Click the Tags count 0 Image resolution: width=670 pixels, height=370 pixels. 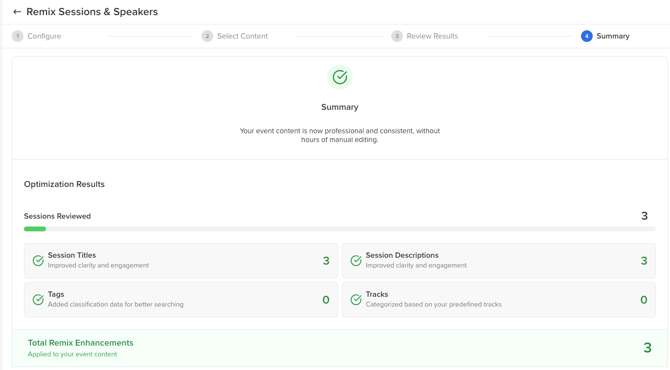pyautogui.click(x=326, y=300)
